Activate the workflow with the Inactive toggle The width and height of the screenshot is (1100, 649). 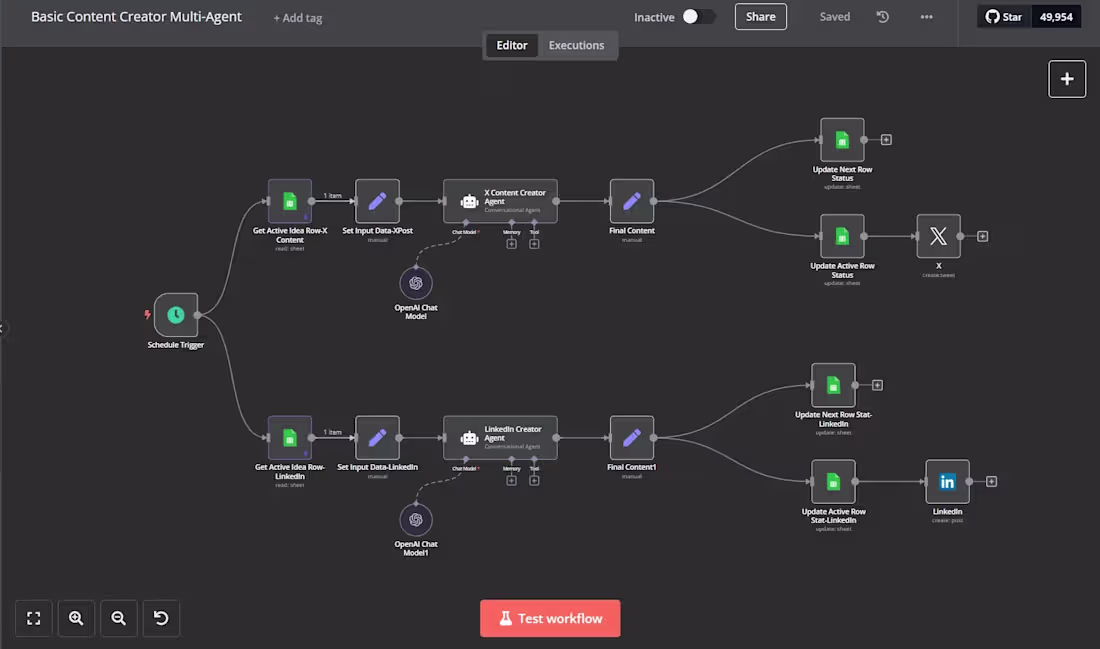[699, 16]
